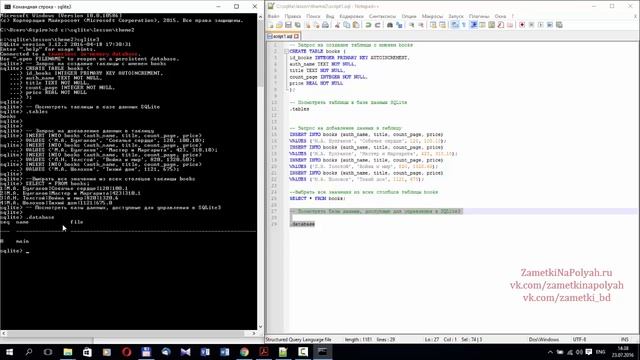Open the Файл menu
The image size is (640, 360).
pyautogui.click(x=273, y=16)
